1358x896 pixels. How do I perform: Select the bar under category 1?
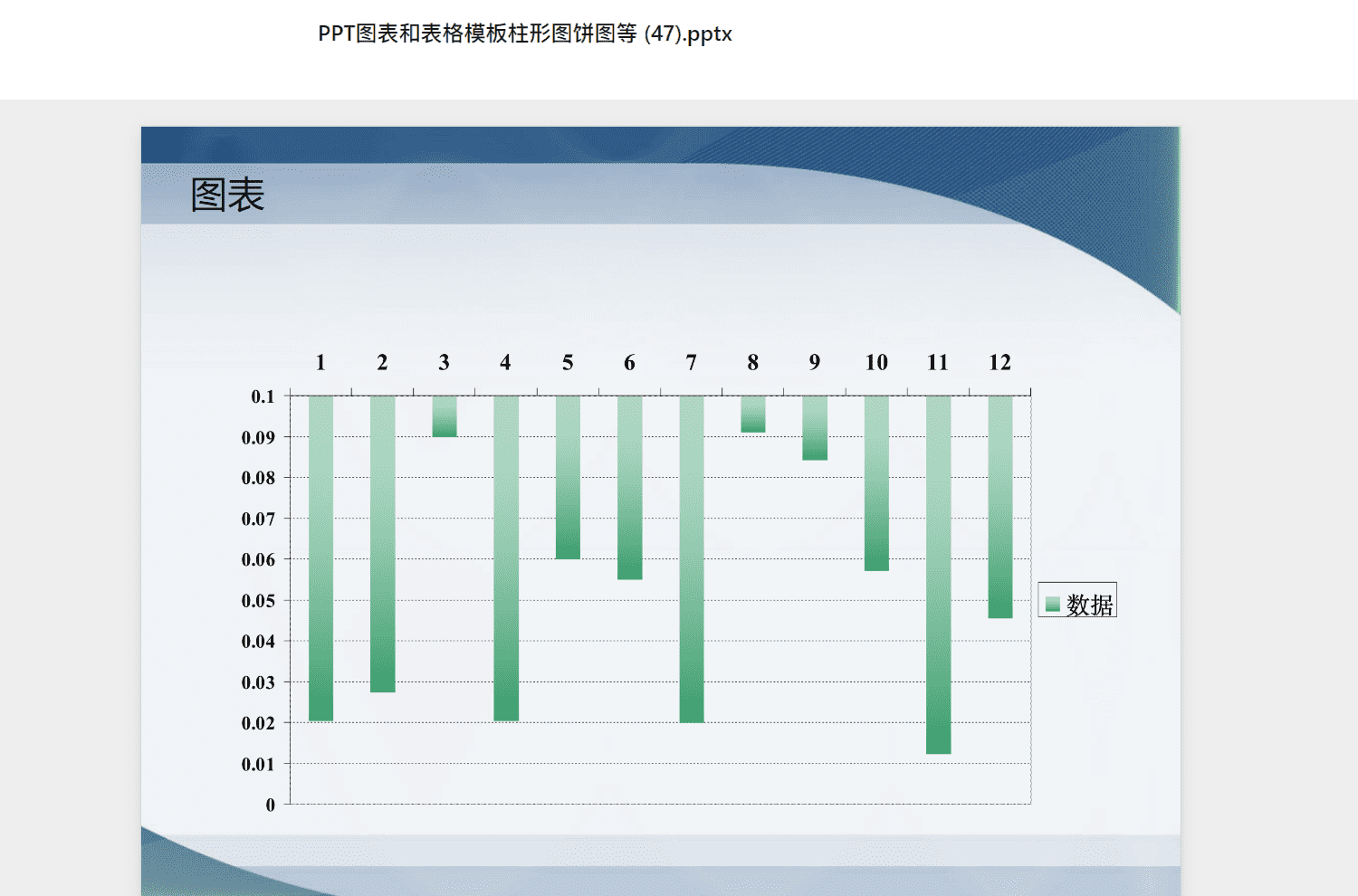click(x=320, y=558)
